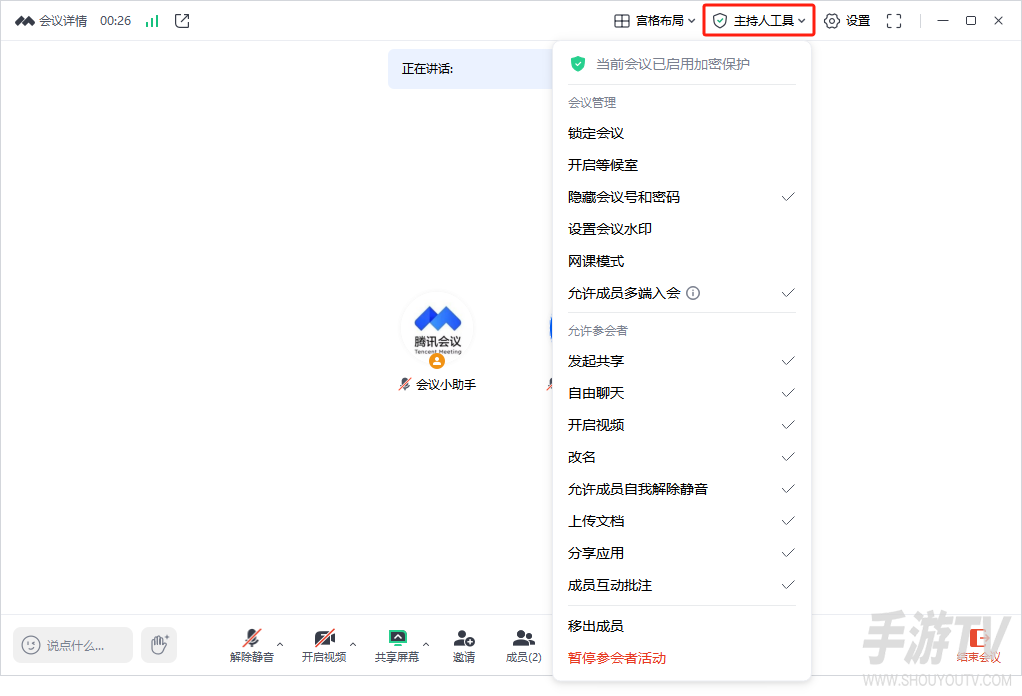Toggle 成员互动批注 permission
The width and height of the screenshot is (1022, 696).
pos(681,585)
